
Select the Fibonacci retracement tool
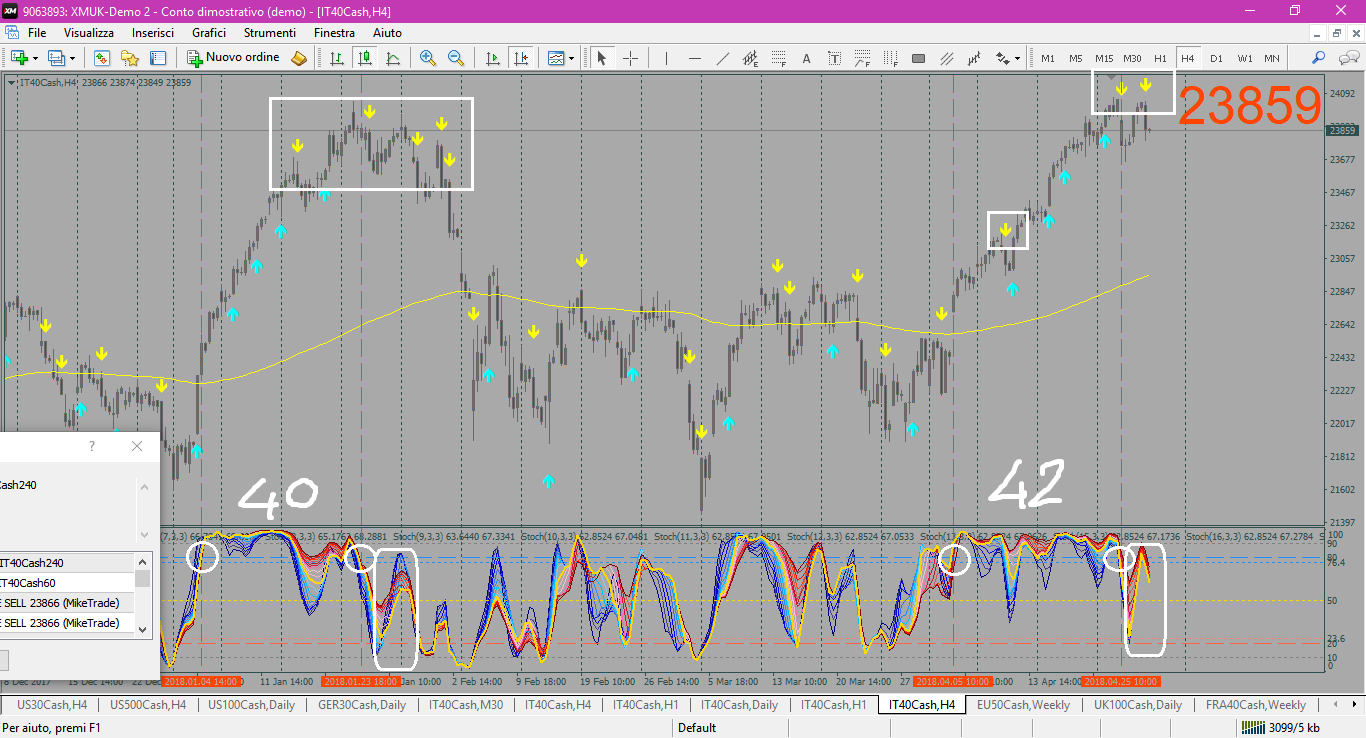[x=779, y=58]
